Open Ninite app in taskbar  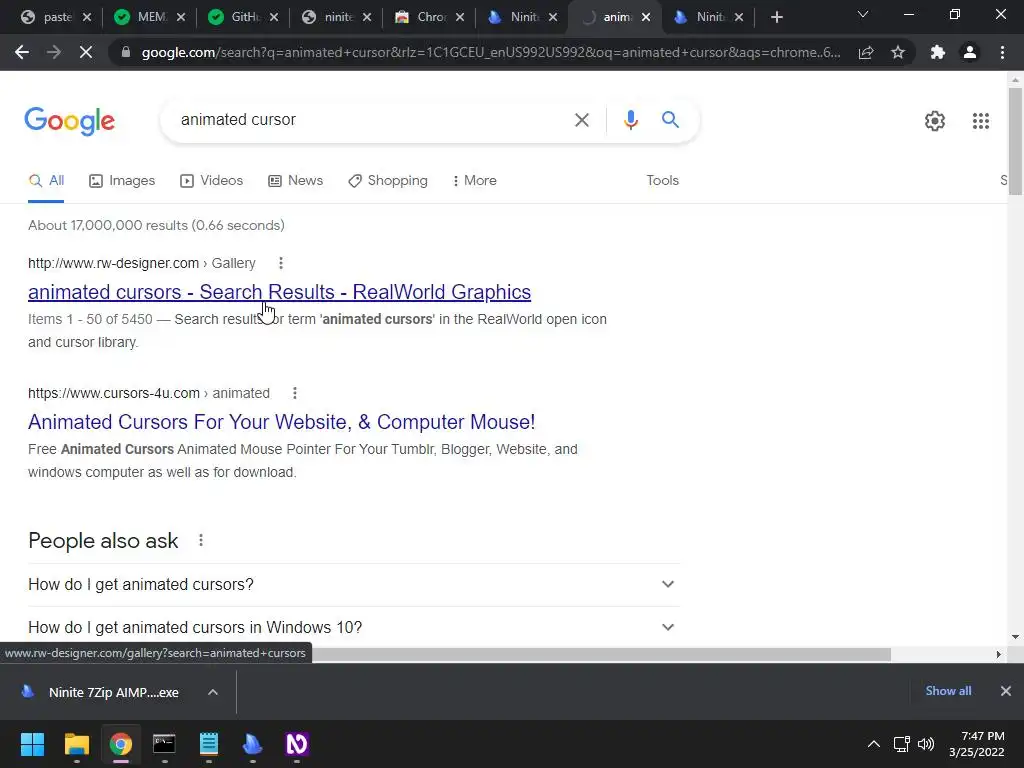point(253,744)
